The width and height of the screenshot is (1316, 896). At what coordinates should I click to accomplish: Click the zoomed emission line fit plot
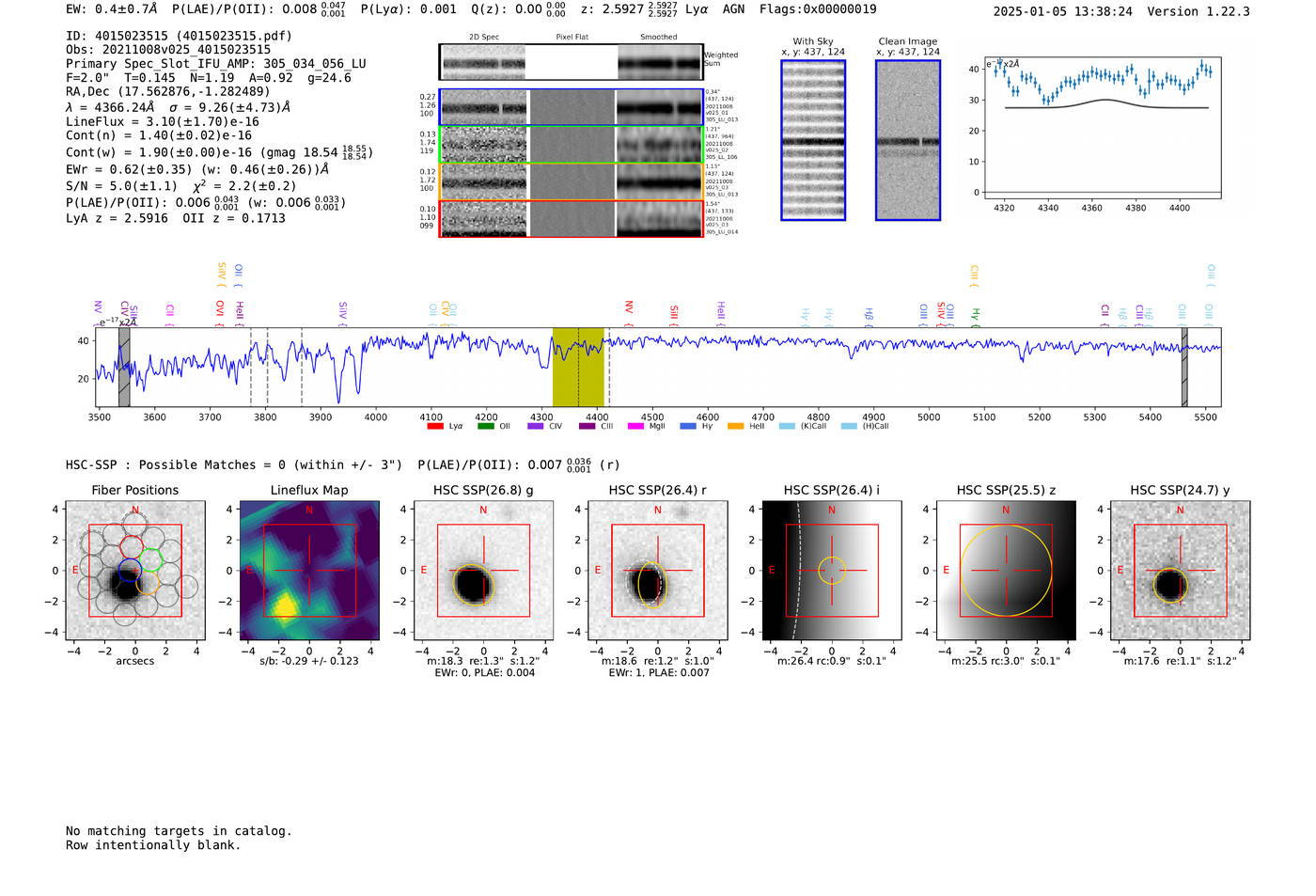pyautogui.click(x=1103, y=128)
